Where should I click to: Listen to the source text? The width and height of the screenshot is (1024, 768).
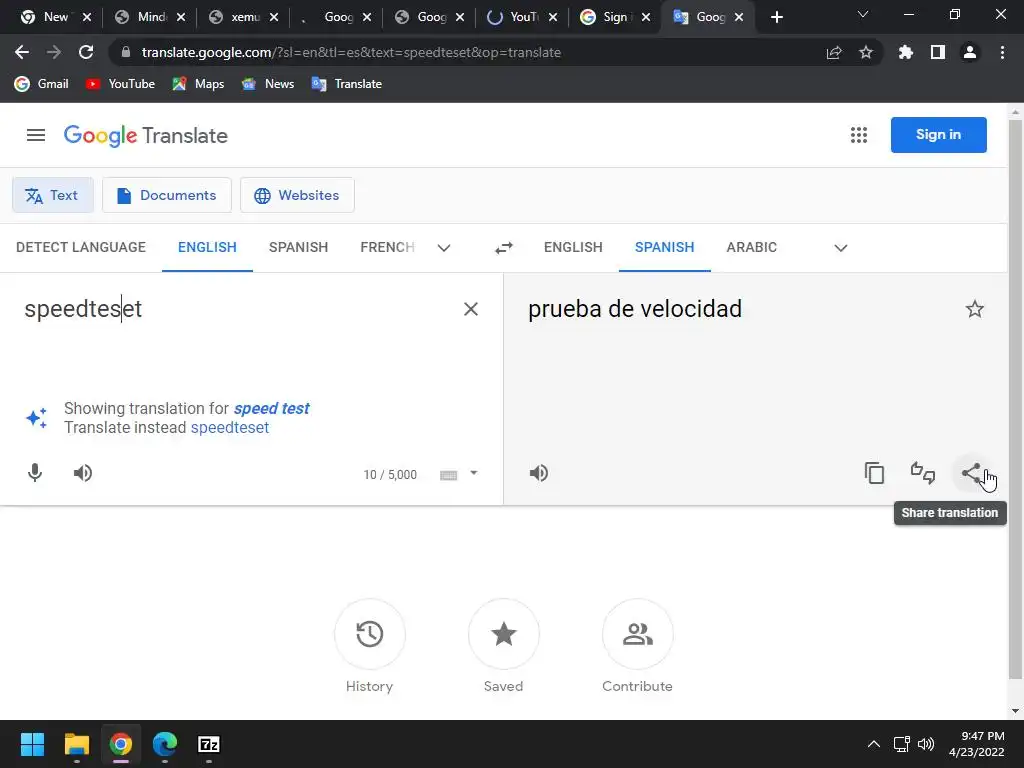pyautogui.click(x=83, y=473)
